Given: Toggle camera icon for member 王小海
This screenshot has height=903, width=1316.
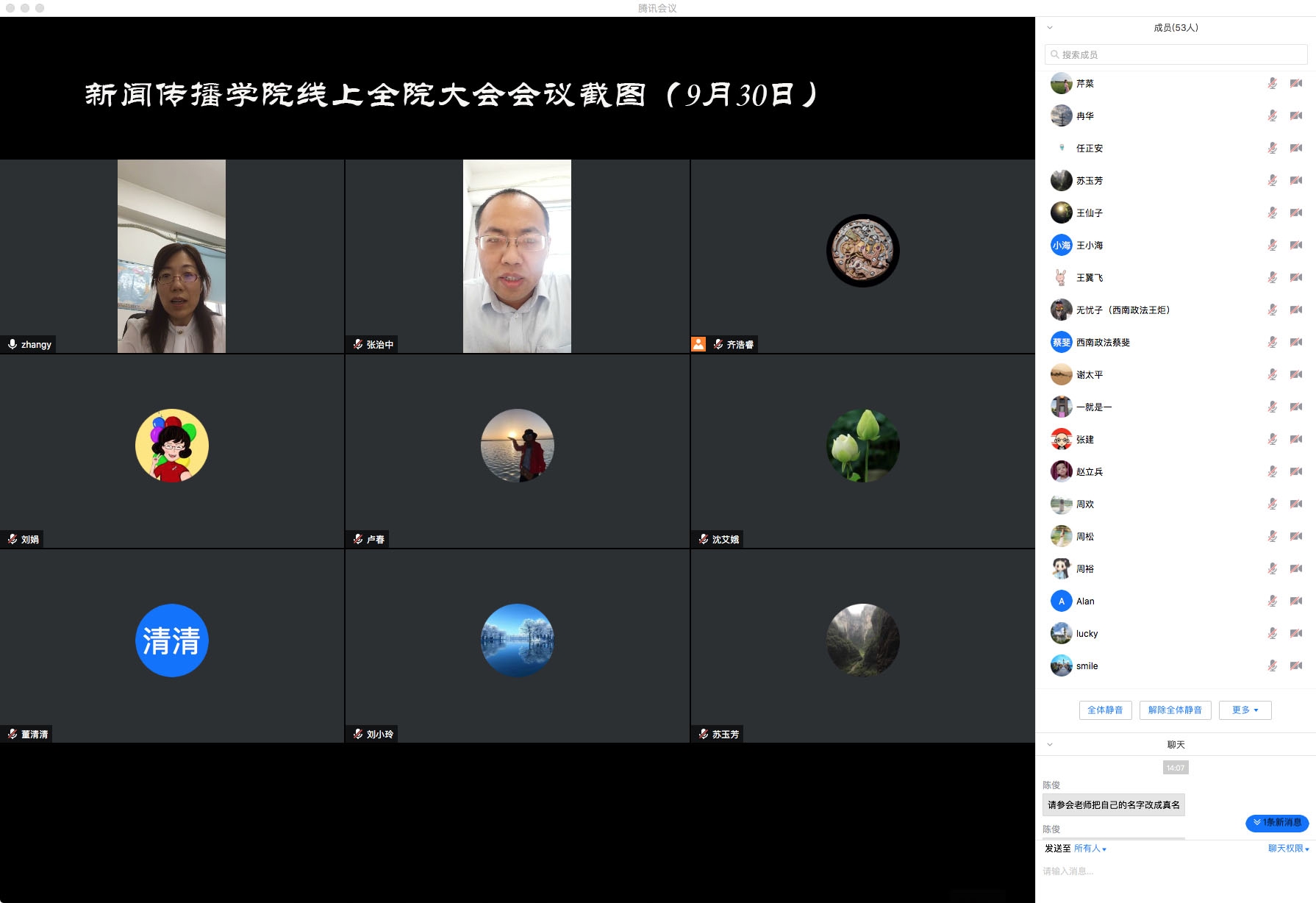Looking at the screenshot, I should tap(1296, 246).
